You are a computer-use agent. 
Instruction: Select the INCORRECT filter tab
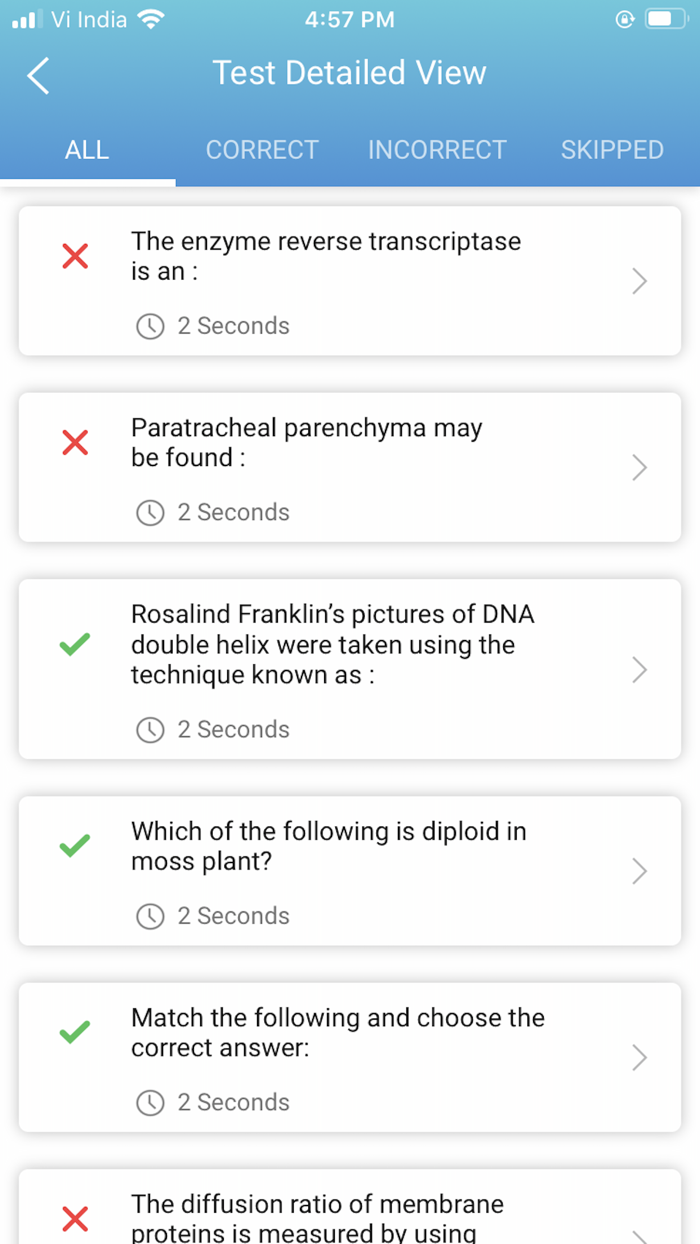(437, 149)
